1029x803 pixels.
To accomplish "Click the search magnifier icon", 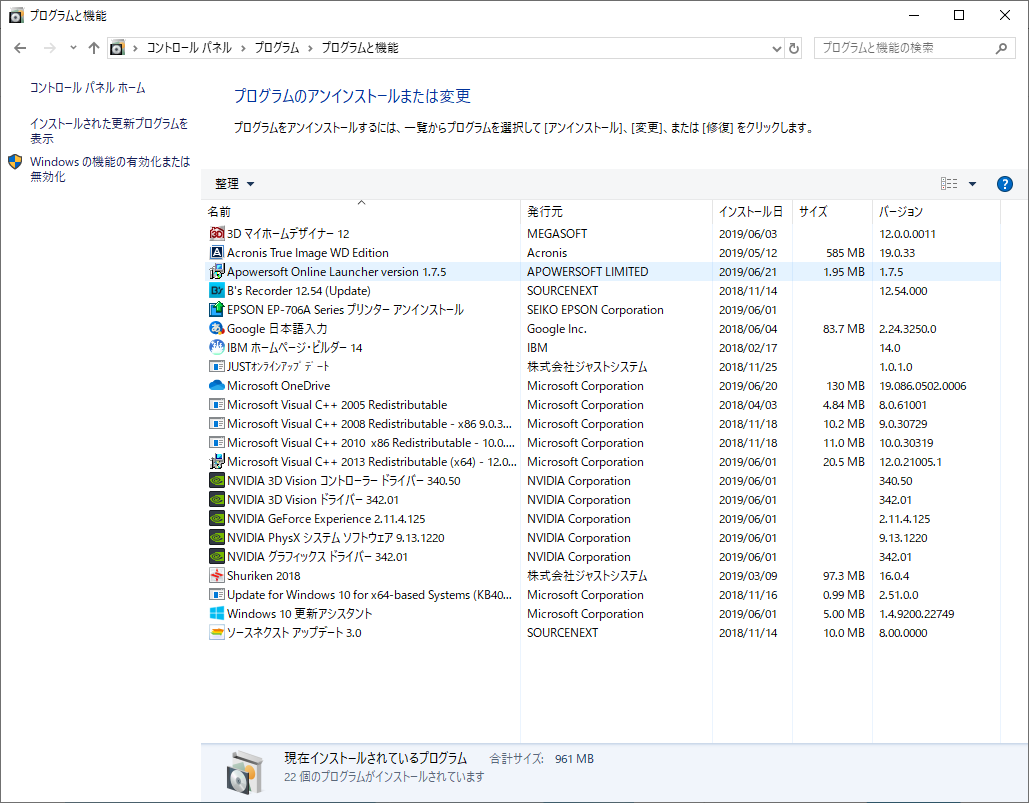I will [x=1001, y=48].
